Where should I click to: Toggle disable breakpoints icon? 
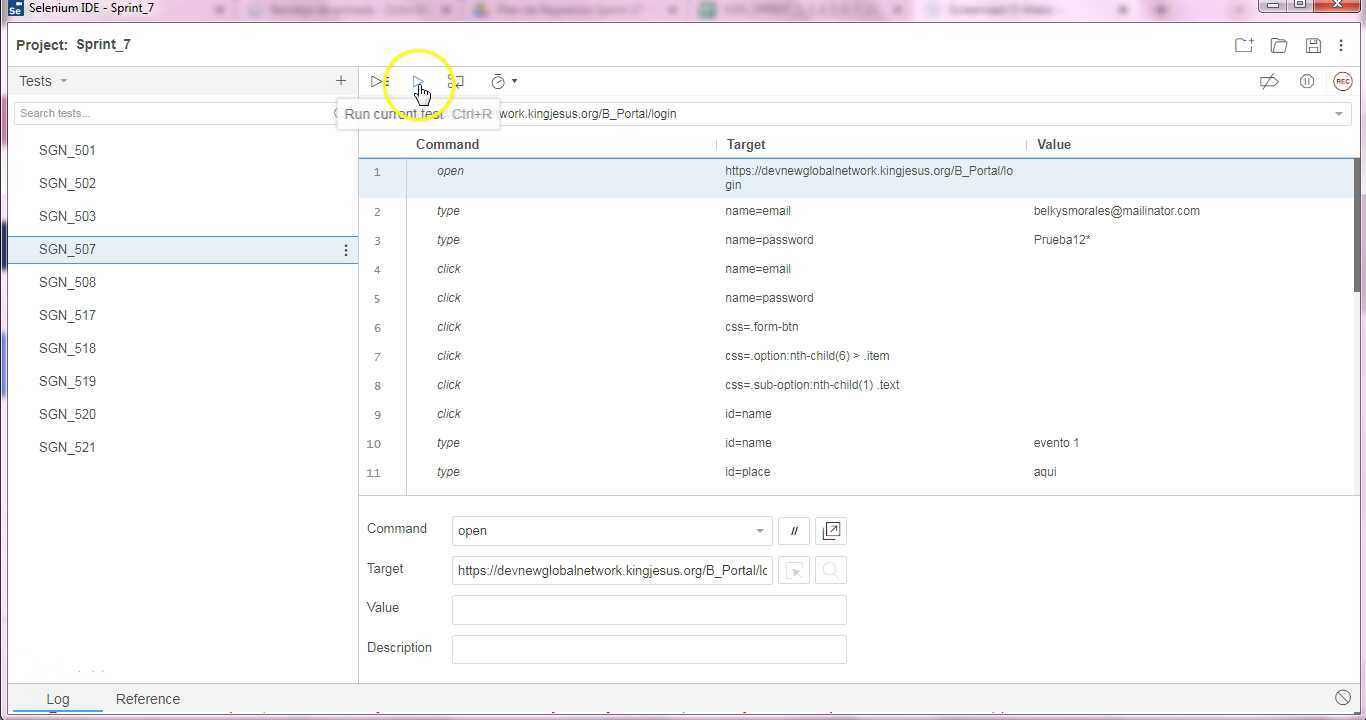click(x=1269, y=82)
